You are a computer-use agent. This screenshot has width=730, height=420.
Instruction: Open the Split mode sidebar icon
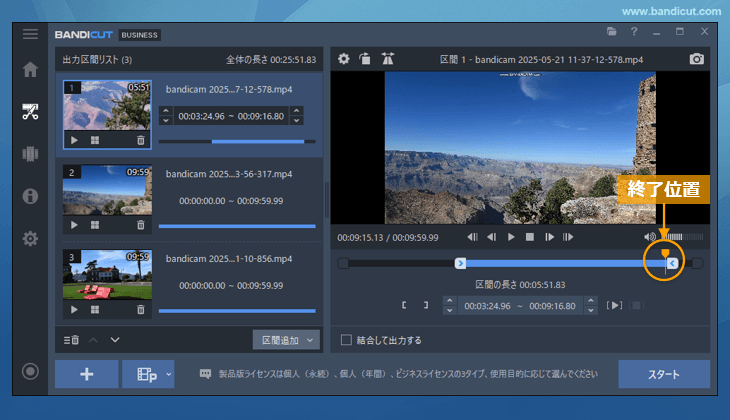(x=31, y=154)
